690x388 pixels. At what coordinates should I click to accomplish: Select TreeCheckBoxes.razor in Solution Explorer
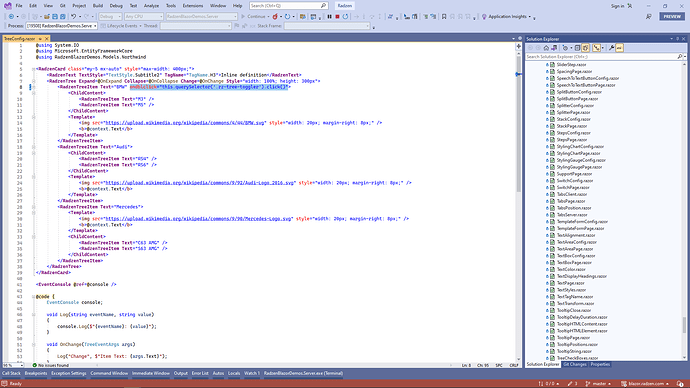577,358
